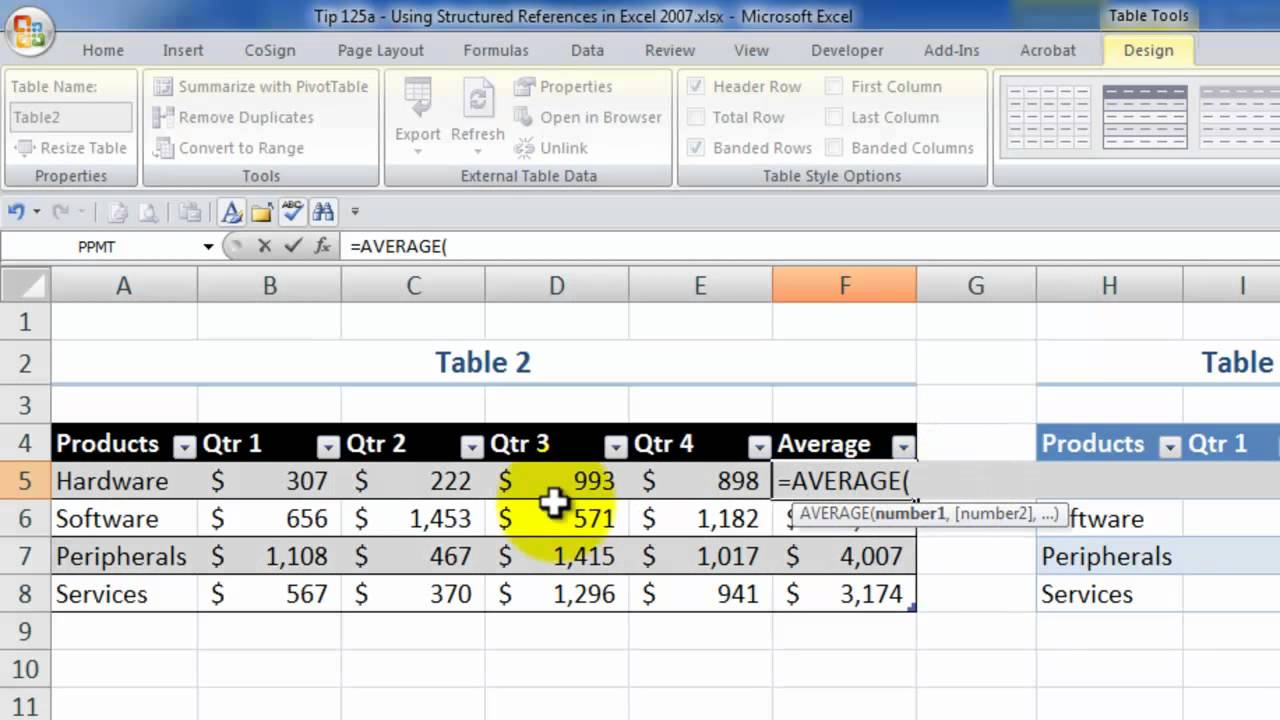Click the open folder icon in Quick Access
The width and height of the screenshot is (1280, 720).
click(x=262, y=212)
